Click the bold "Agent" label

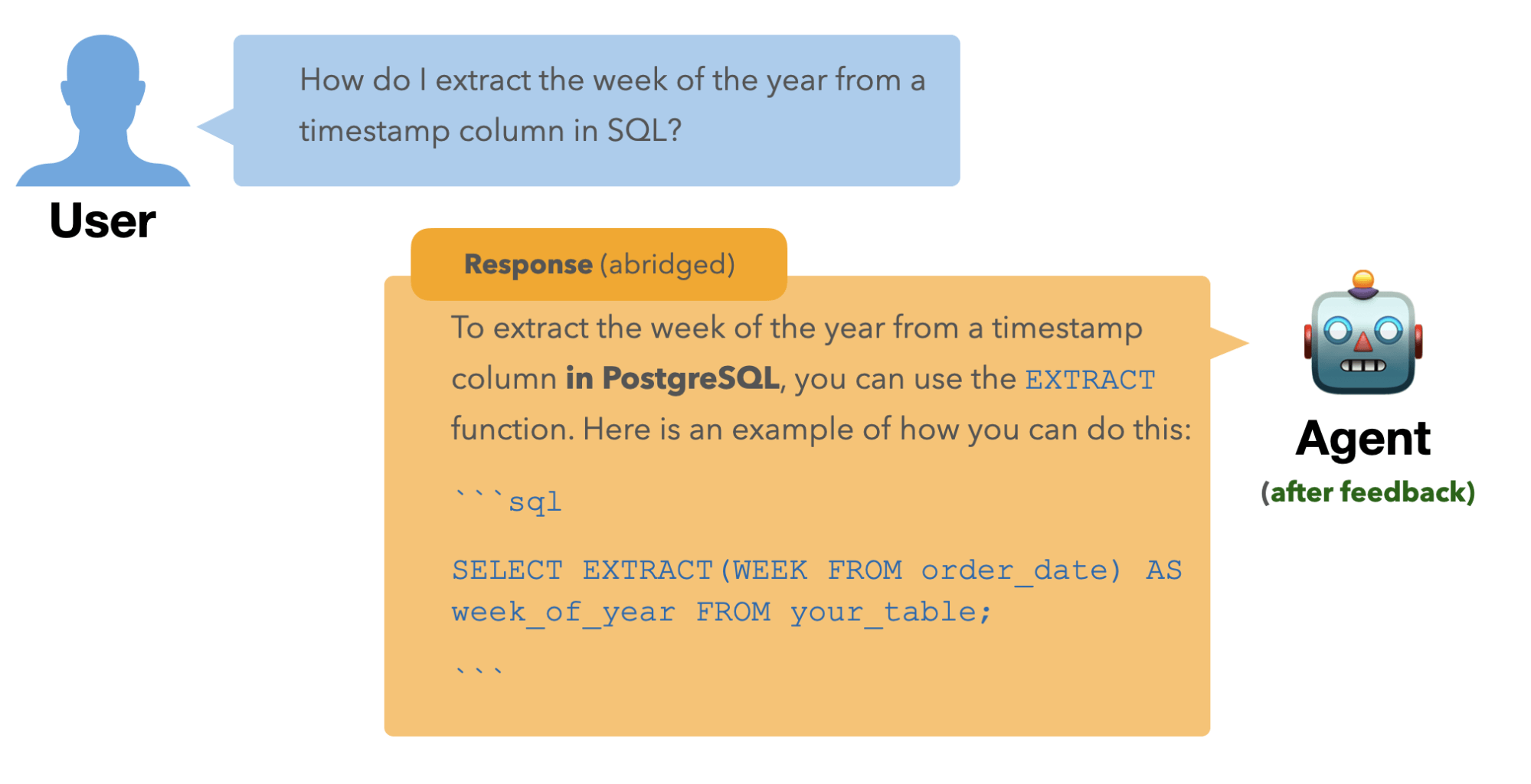click(x=1363, y=439)
